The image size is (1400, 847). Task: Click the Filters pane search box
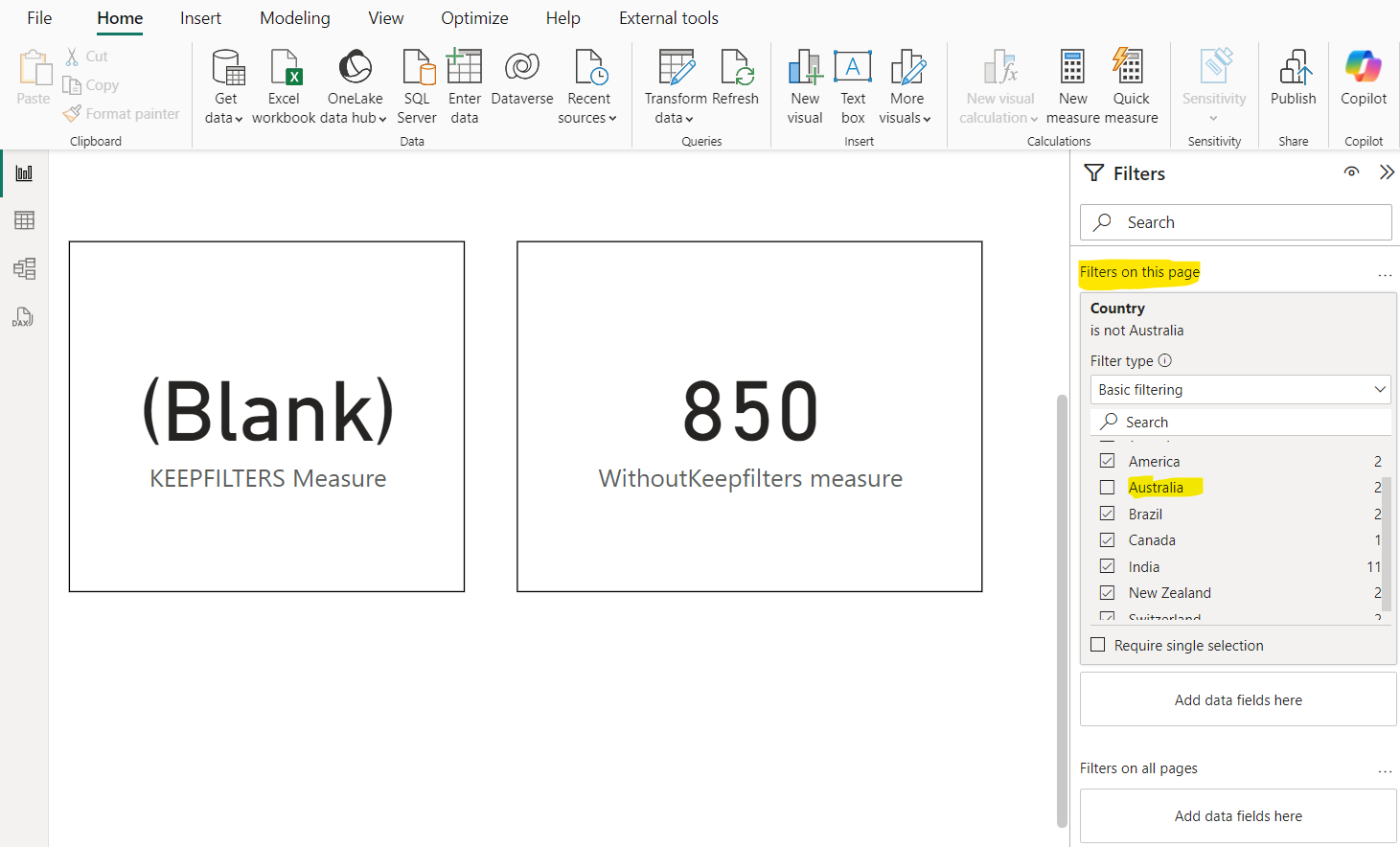1235,221
